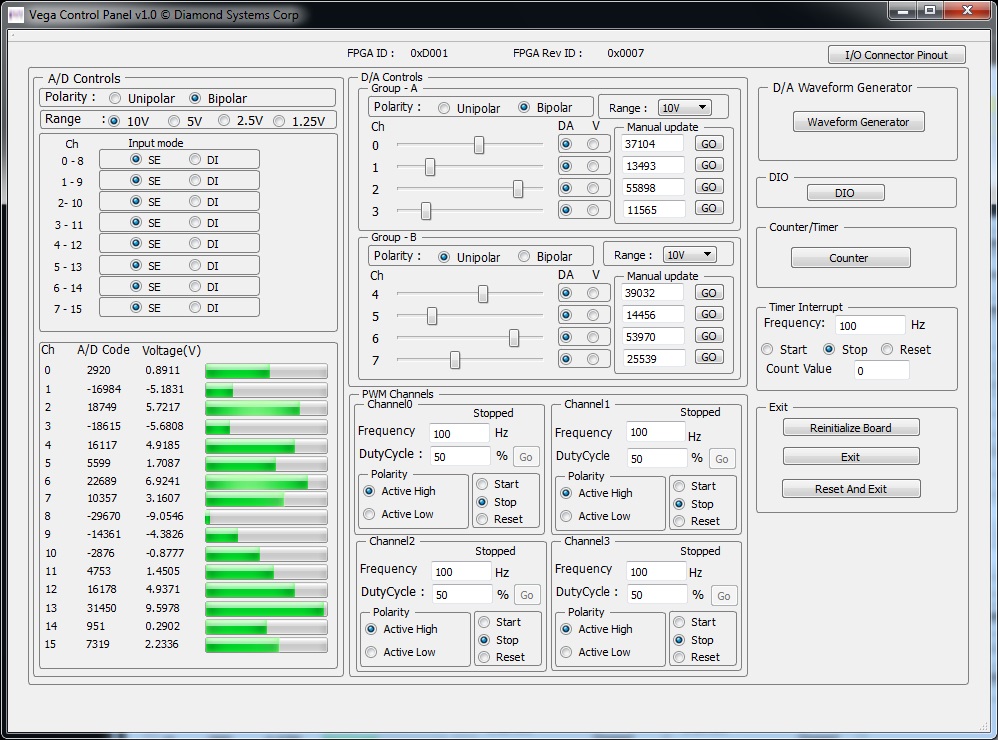This screenshot has height=740, width=998.
Task: Select Unipolar polarity in A/D Controls
Action: click(x=115, y=99)
